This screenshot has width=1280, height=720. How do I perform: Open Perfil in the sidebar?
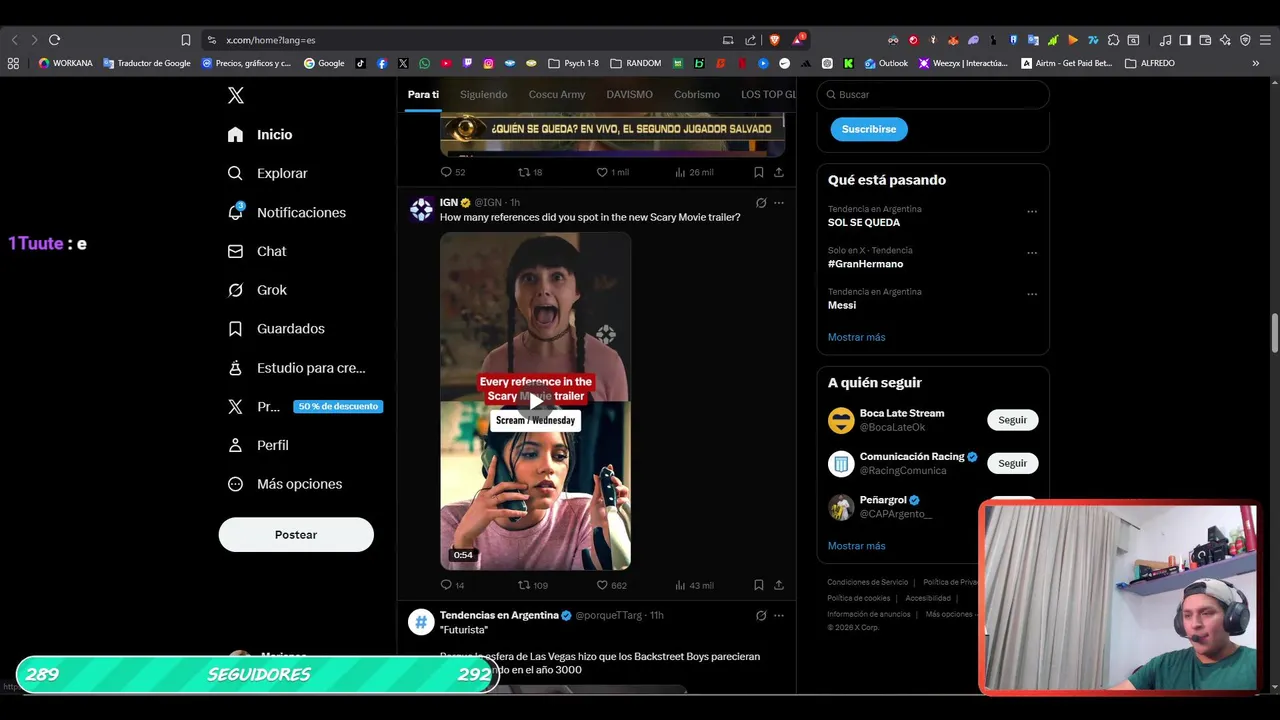tap(258, 445)
